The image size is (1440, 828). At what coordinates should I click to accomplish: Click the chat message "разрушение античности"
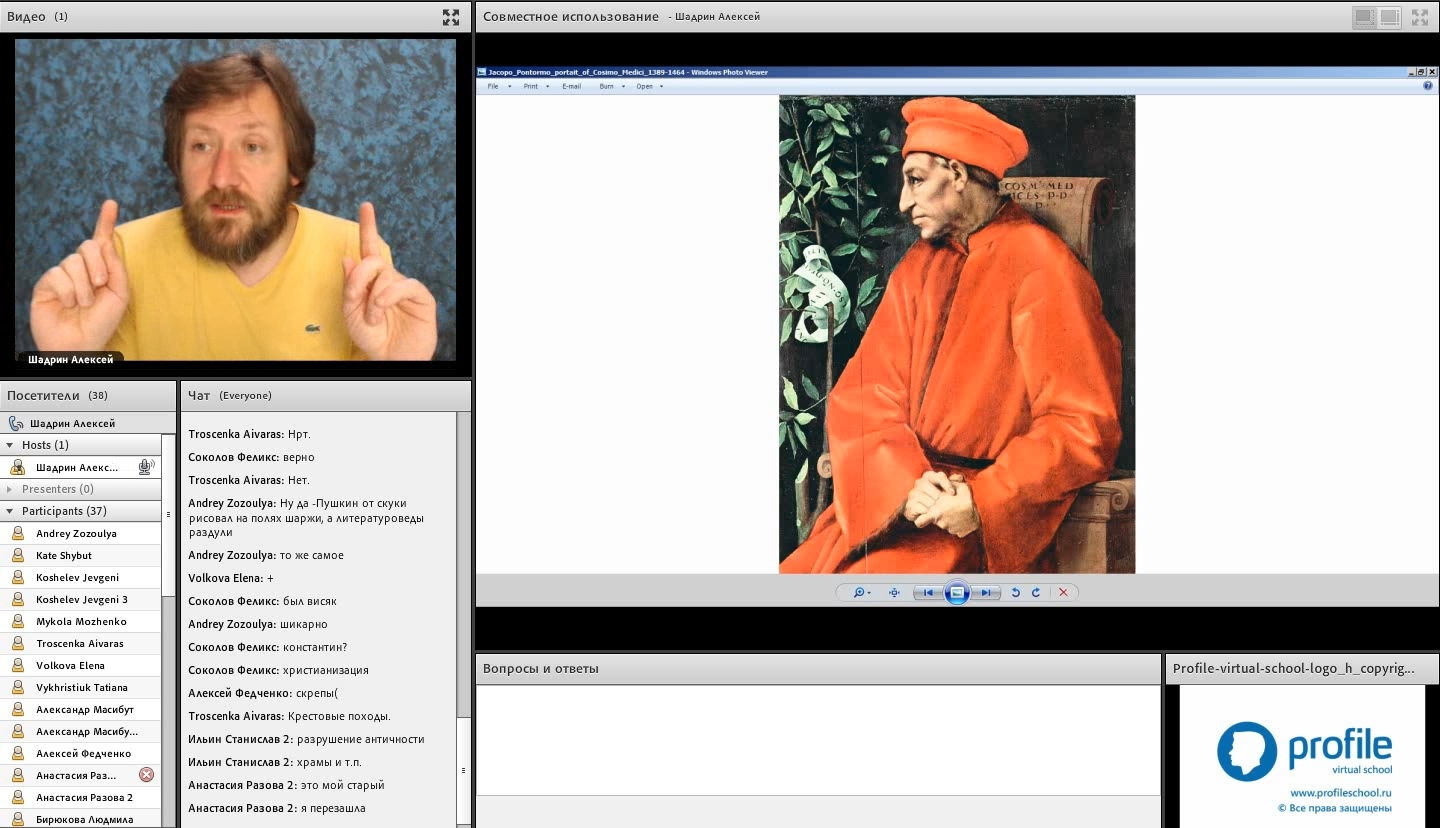(x=361, y=739)
